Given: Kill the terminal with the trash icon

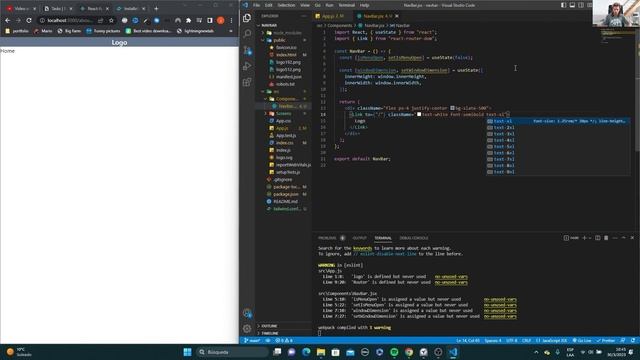Looking at the screenshot, I should (x=606, y=238).
